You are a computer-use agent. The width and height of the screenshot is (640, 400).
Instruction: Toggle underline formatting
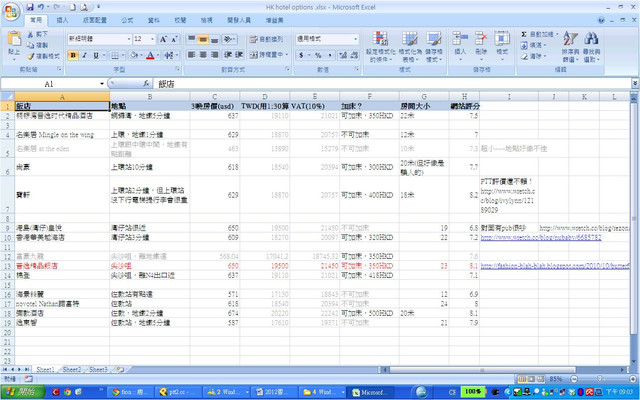click(96, 55)
